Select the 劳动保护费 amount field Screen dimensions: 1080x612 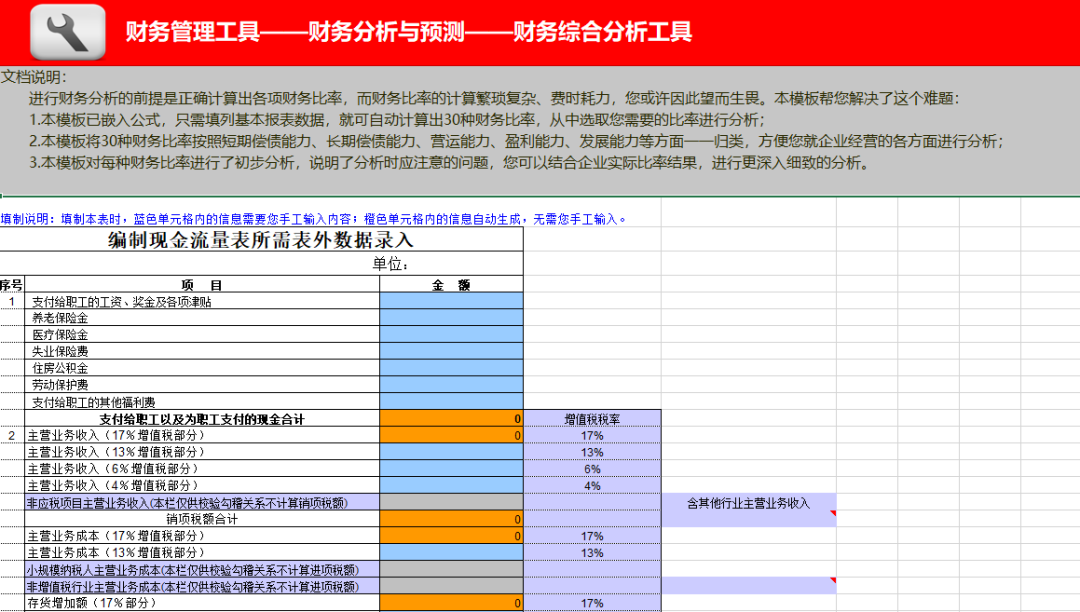pos(450,385)
